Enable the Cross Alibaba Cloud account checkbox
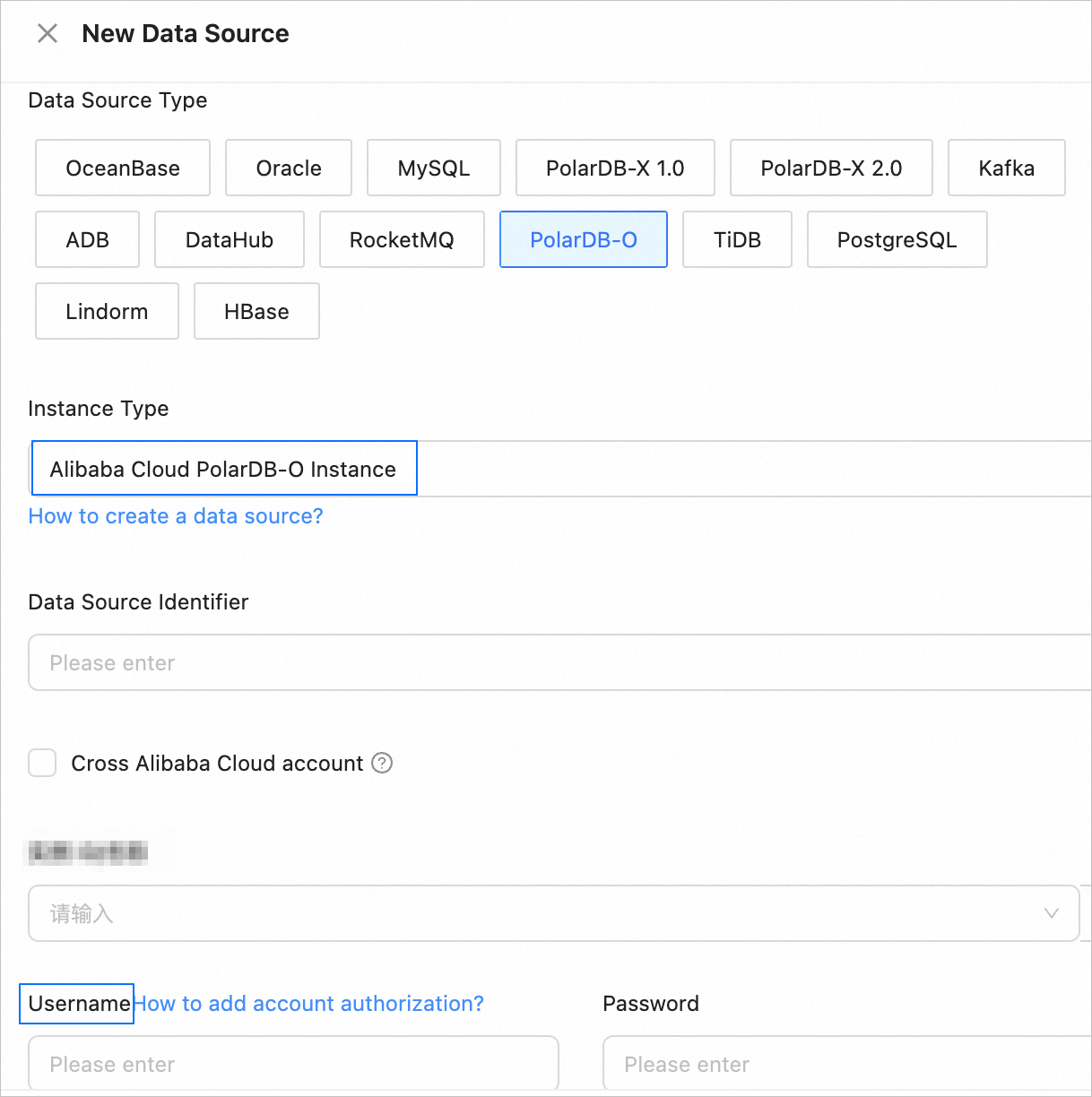This screenshot has width=1092, height=1097. [42, 763]
